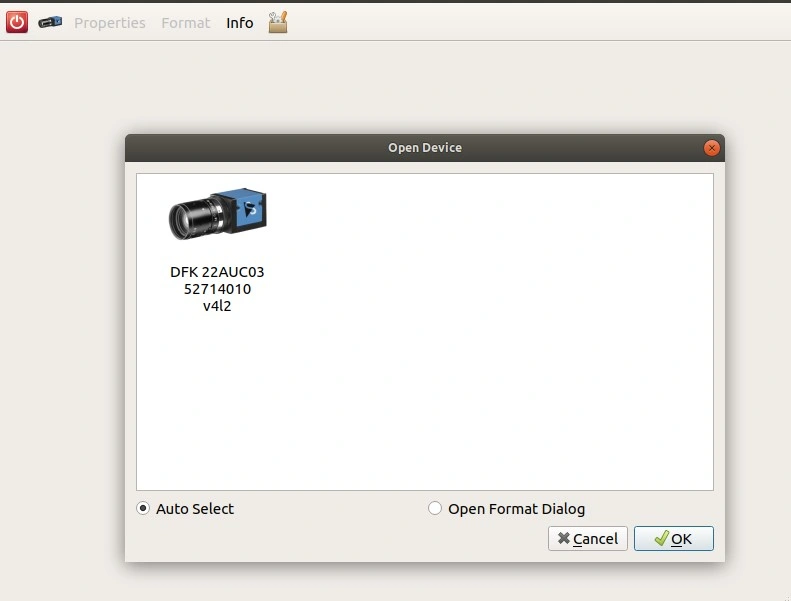Viewport: 791px width, 601px height.
Task: Choose the Open Format Dialog radio option
Action: click(435, 508)
